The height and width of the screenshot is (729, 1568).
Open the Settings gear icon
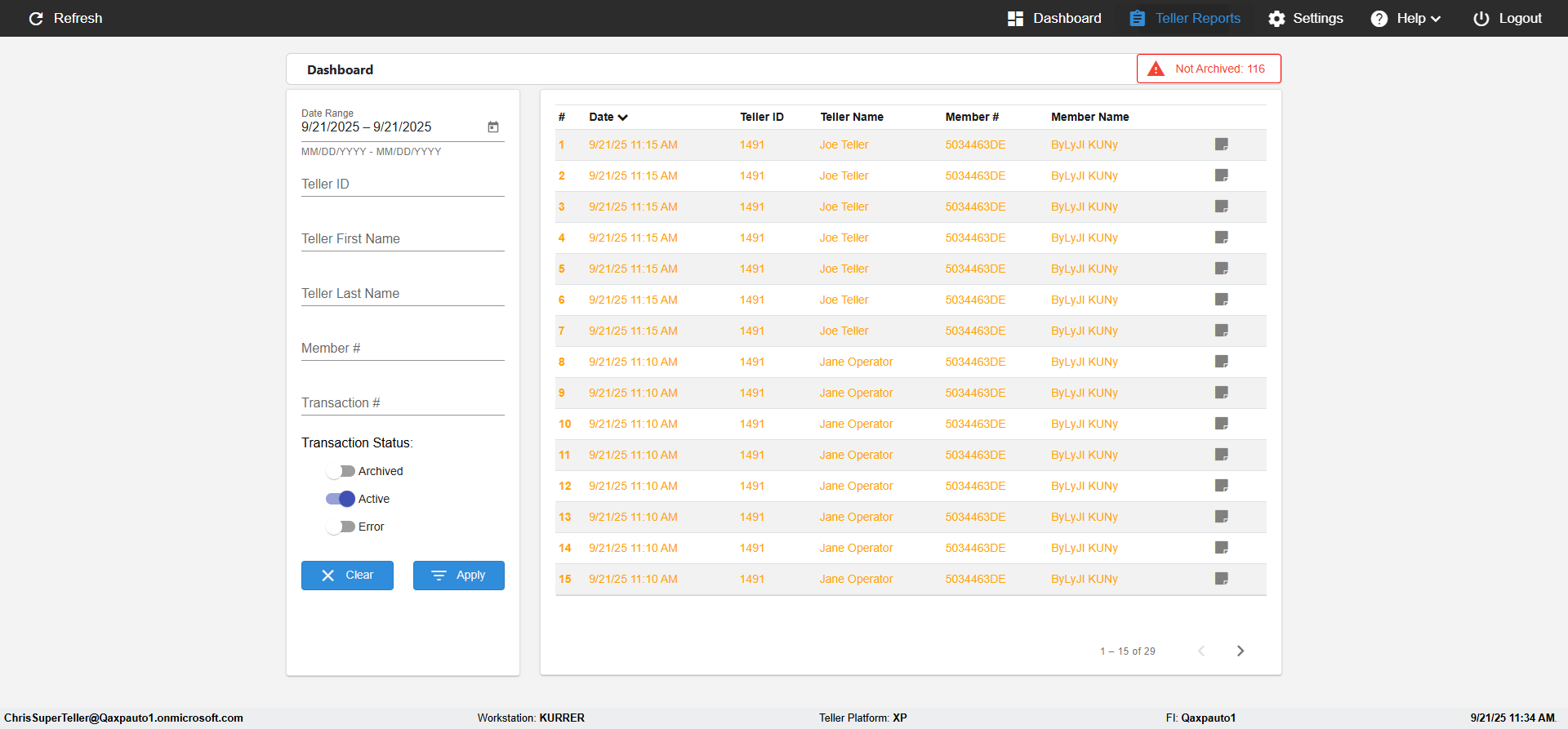point(1276,18)
